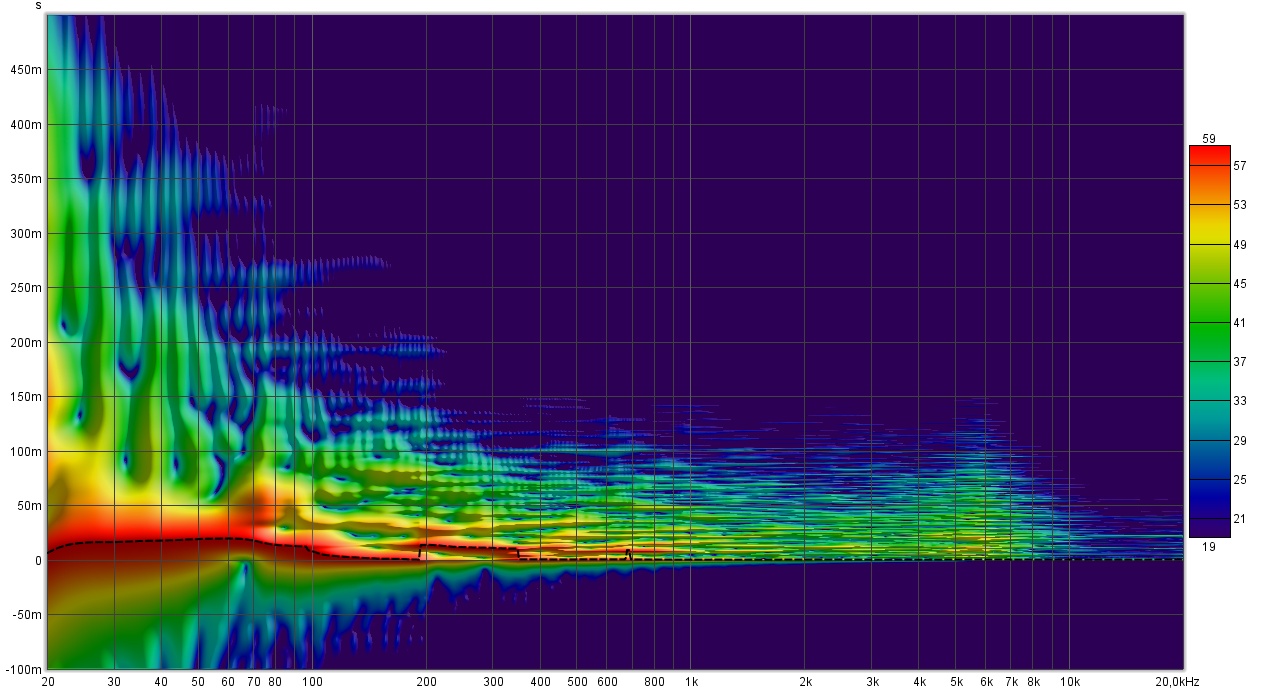Select the 59 maximum label above color scale

click(1210, 139)
